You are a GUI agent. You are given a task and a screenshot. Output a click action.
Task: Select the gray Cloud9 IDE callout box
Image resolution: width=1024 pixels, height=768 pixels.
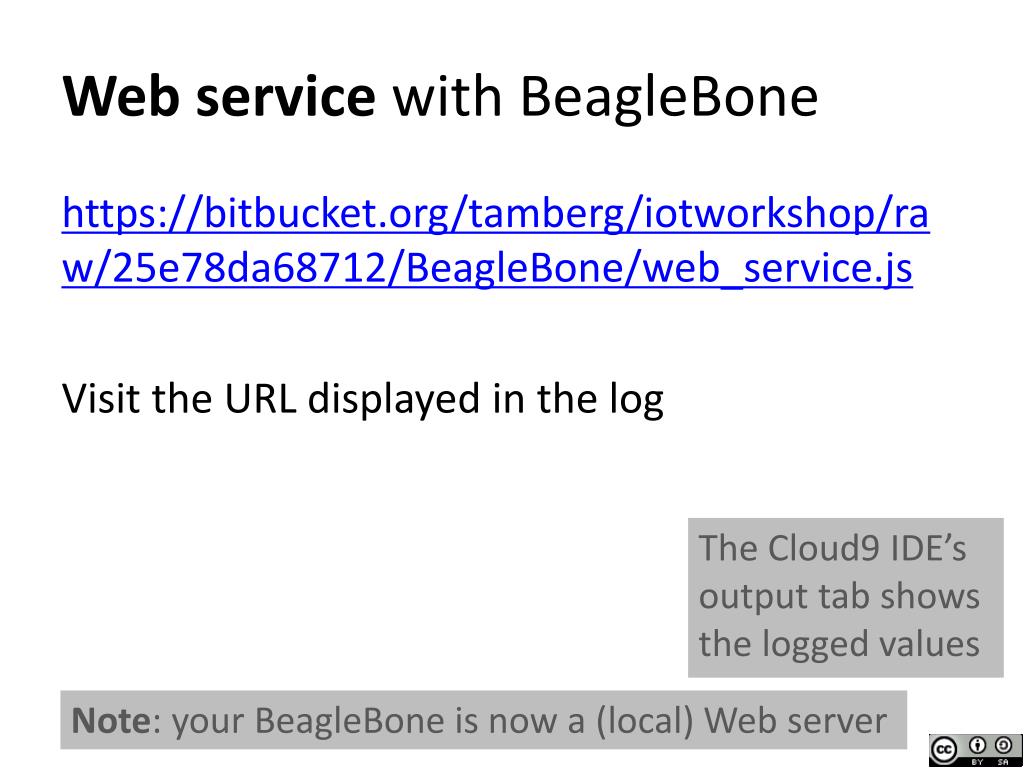[x=846, y=598]
